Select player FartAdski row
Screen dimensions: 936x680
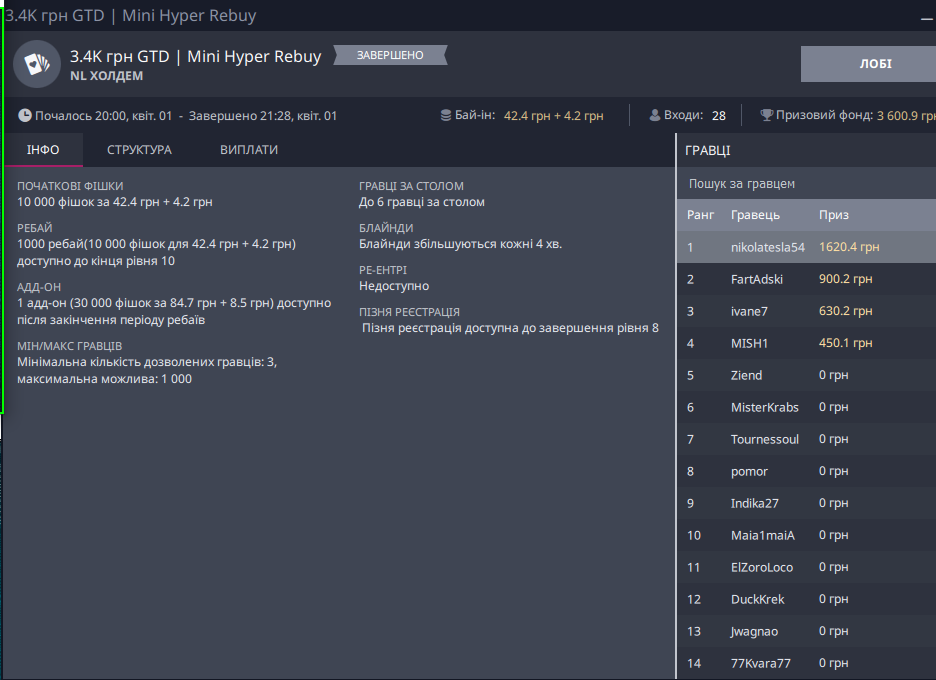[x=806, y=279]
